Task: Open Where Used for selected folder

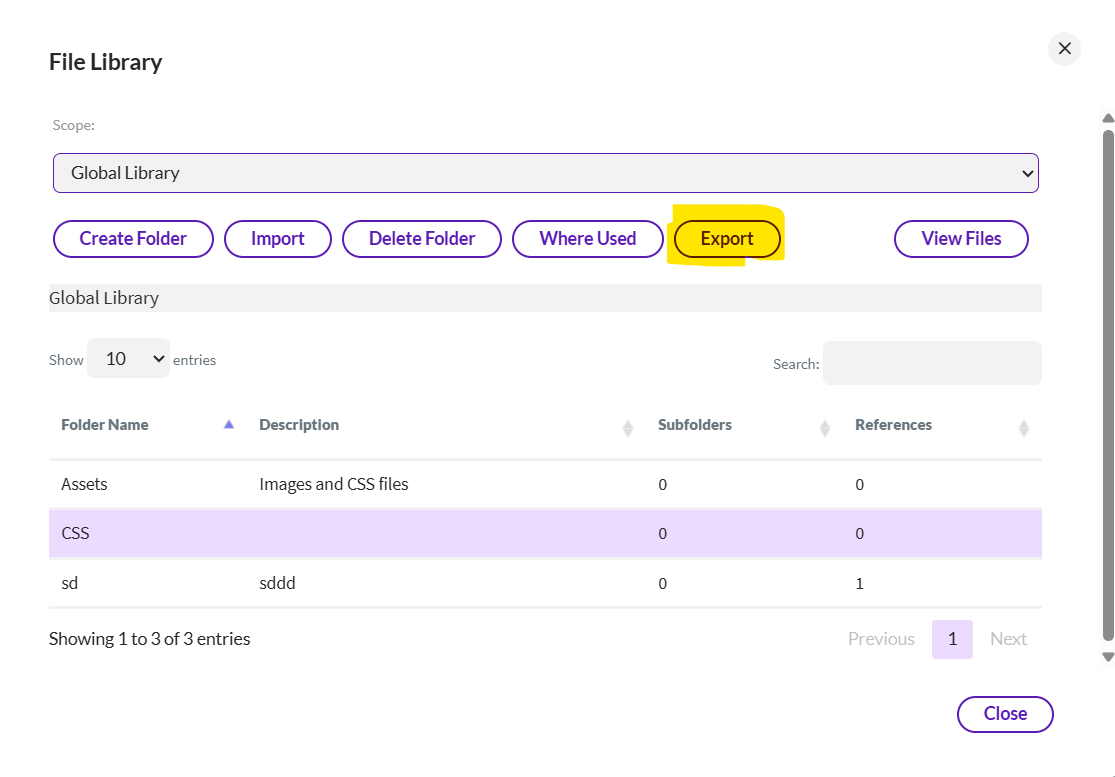Action: [587, 239]
